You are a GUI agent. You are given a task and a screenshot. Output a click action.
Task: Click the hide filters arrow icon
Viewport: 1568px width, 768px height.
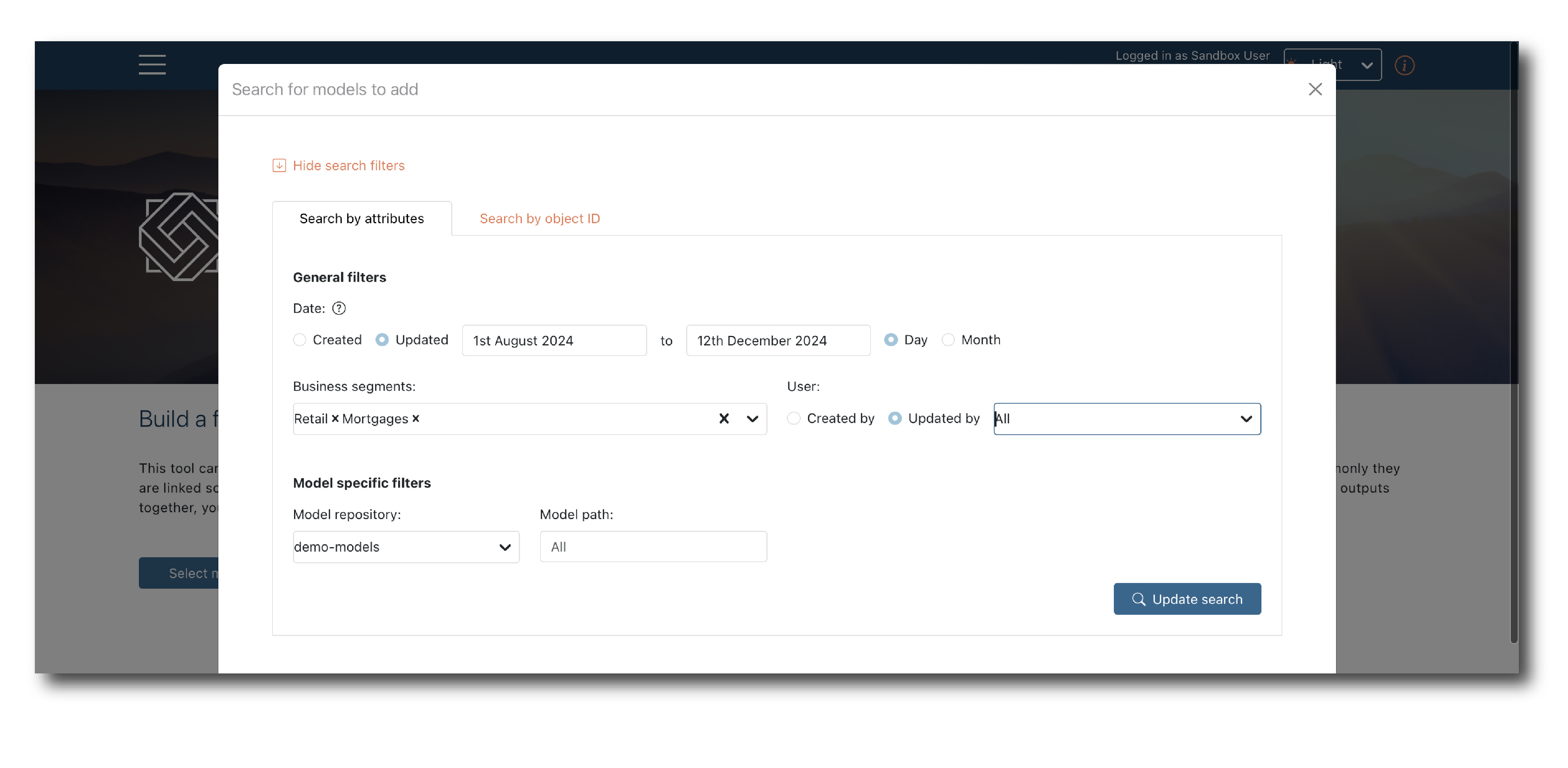279,166
